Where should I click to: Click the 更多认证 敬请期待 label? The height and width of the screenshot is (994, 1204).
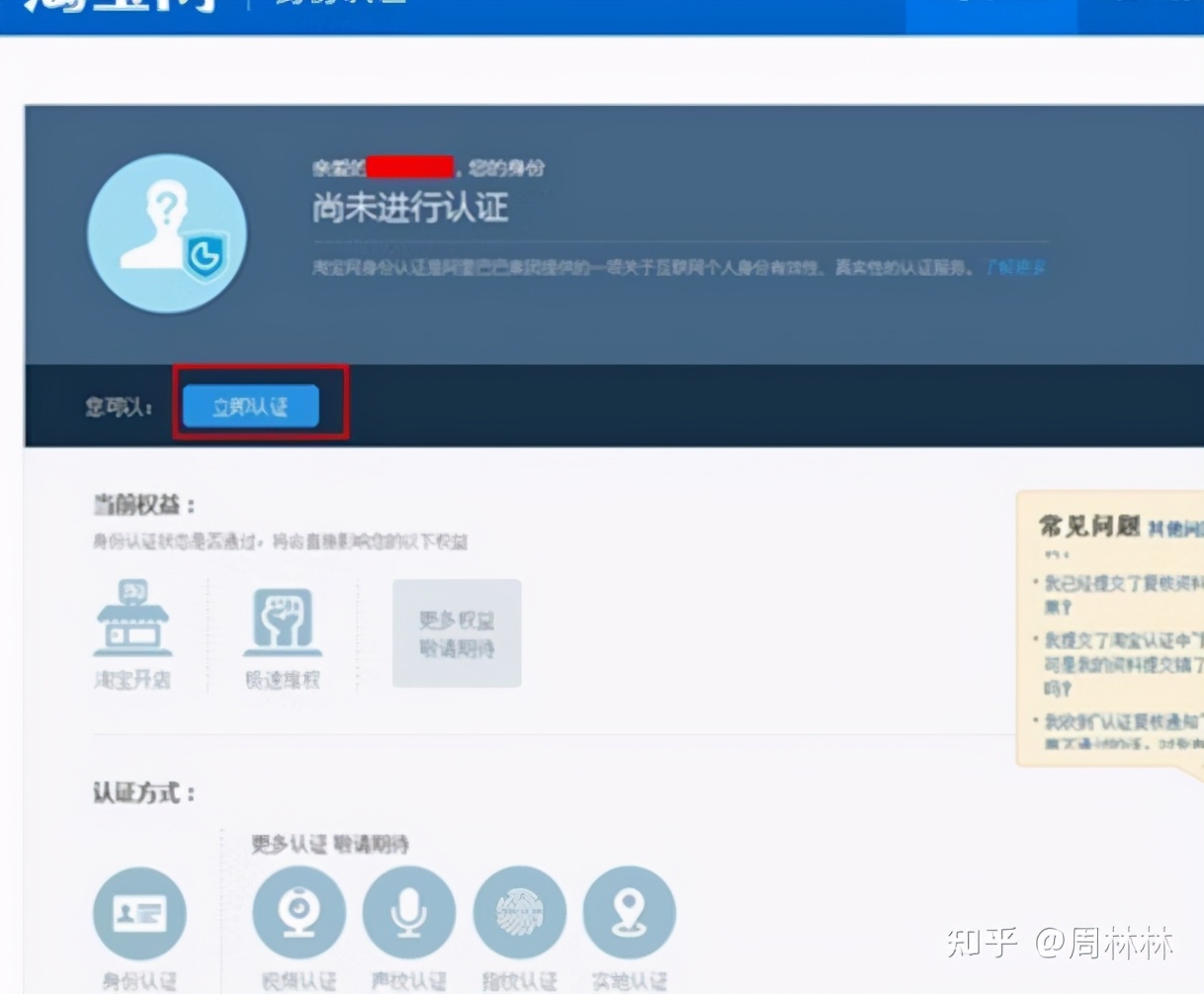point(333,845)
